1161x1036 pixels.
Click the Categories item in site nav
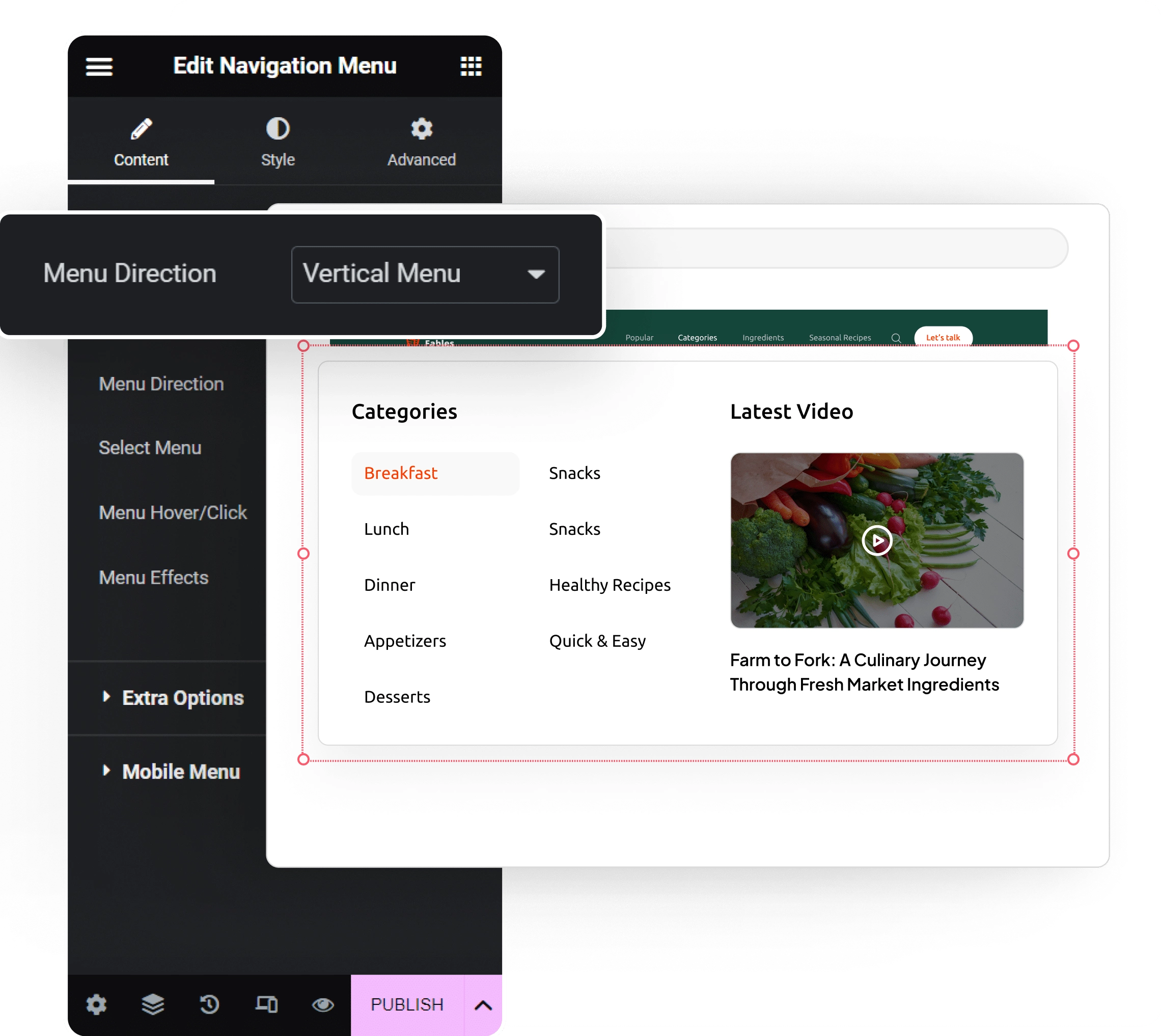697,338
